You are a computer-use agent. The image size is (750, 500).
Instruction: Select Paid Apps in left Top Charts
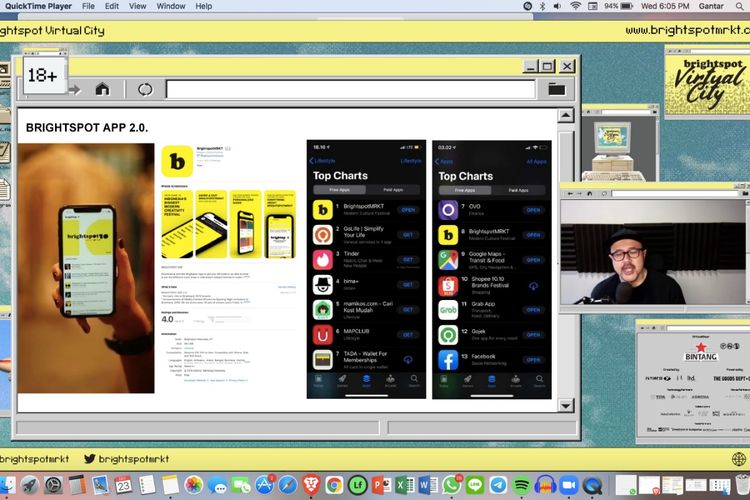point(393,190)
